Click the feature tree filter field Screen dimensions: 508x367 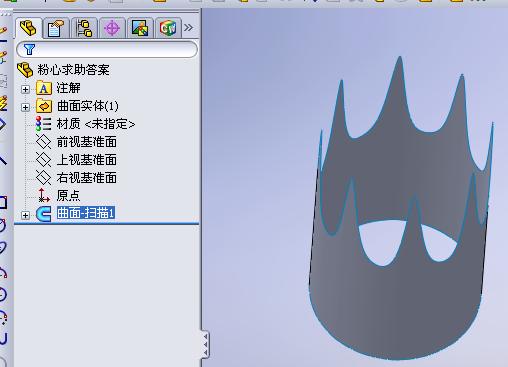tap(107, 49)
